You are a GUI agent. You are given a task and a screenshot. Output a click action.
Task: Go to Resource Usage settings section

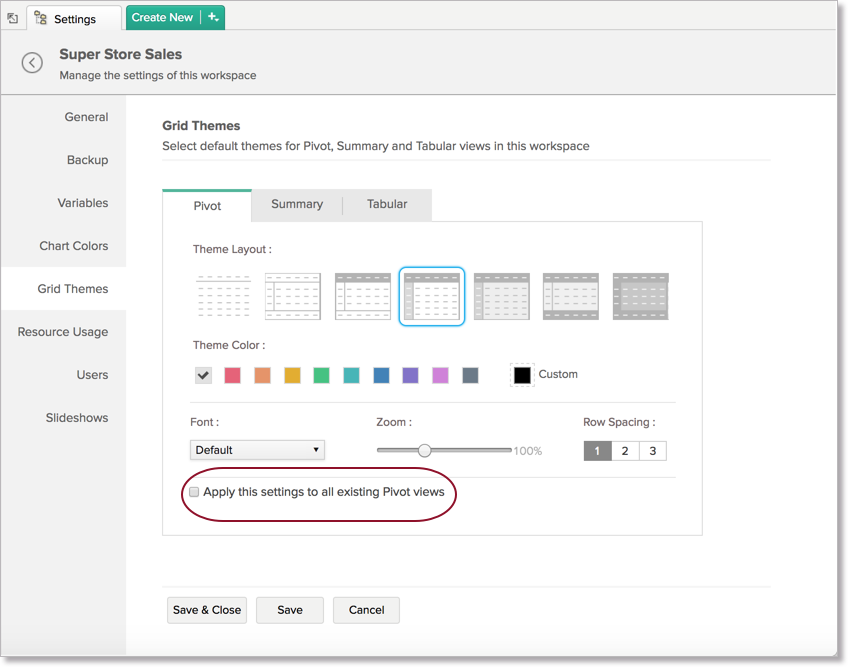point(62,332)
